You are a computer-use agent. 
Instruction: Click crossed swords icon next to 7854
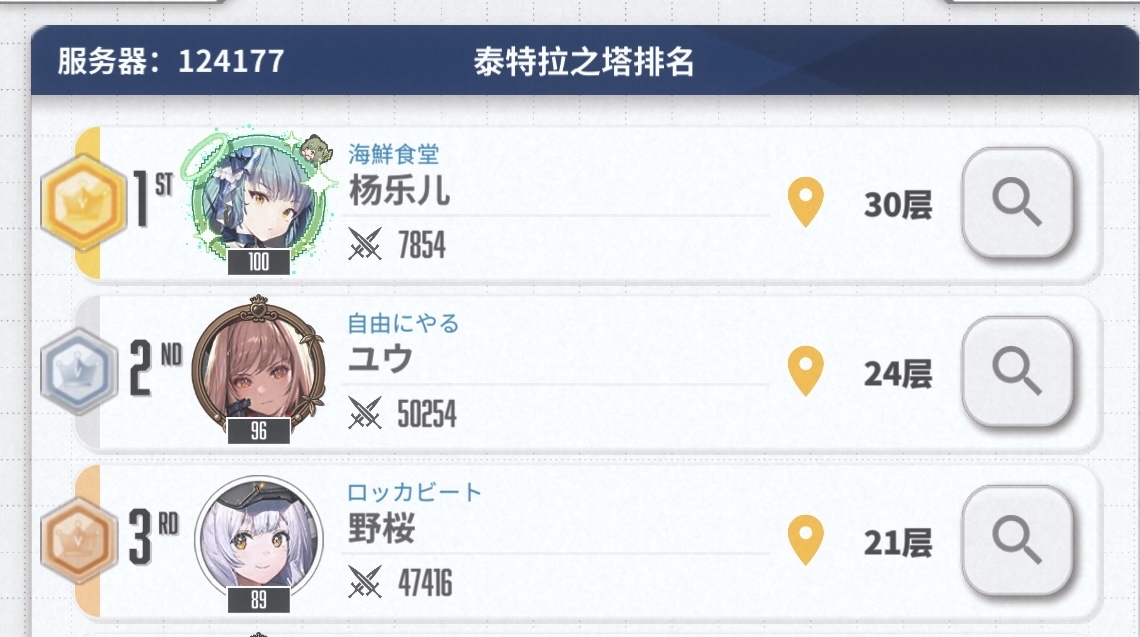pos(365,244)
